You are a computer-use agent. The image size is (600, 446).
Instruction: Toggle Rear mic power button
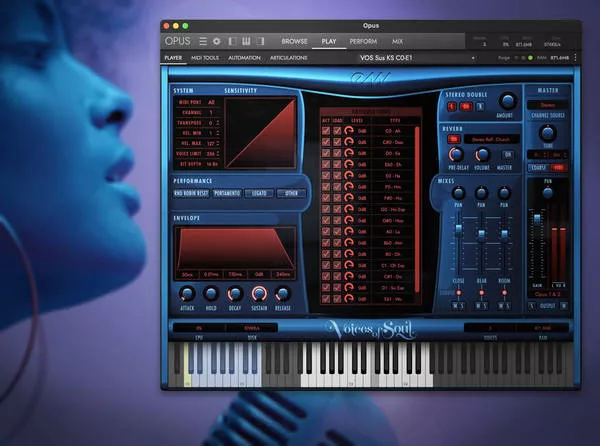pos(481,293)
